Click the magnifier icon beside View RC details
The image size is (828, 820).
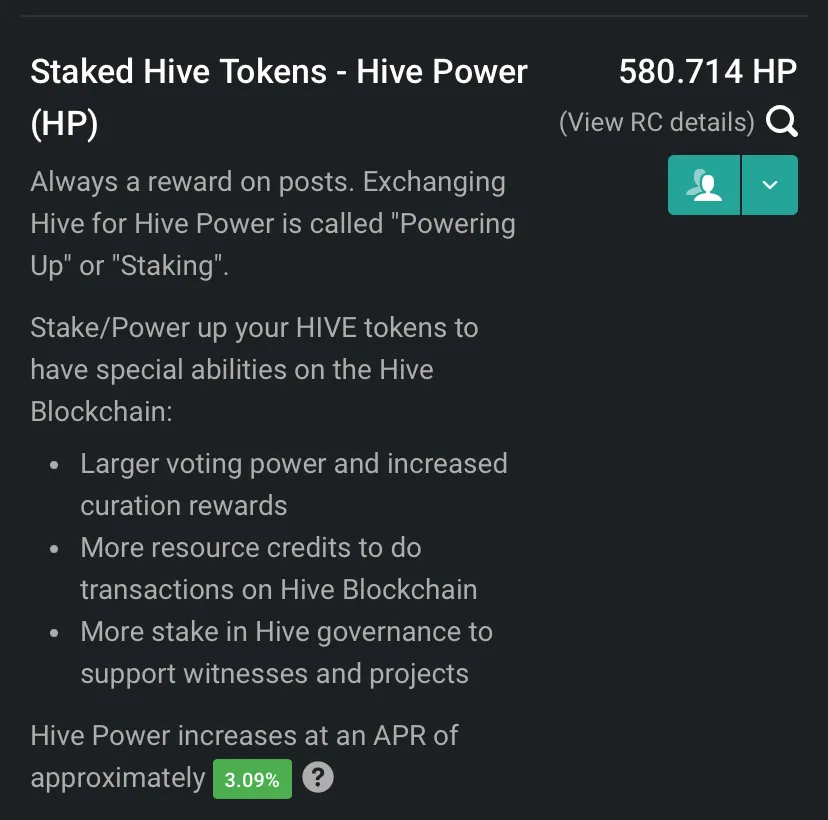tap(782, 122)
